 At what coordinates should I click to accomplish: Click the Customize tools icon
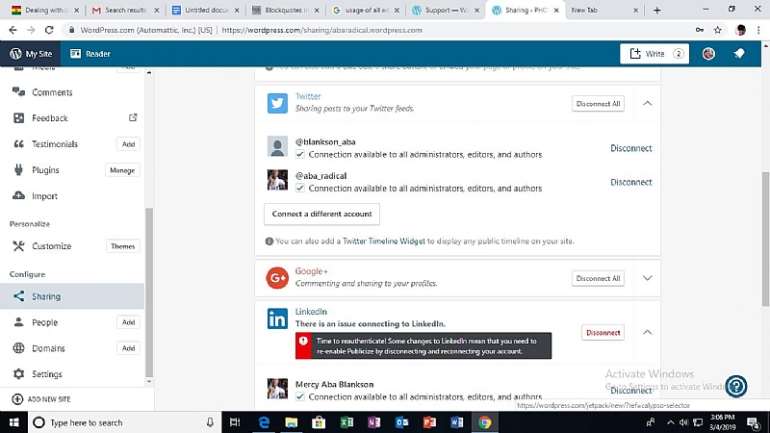coord(19,246)
